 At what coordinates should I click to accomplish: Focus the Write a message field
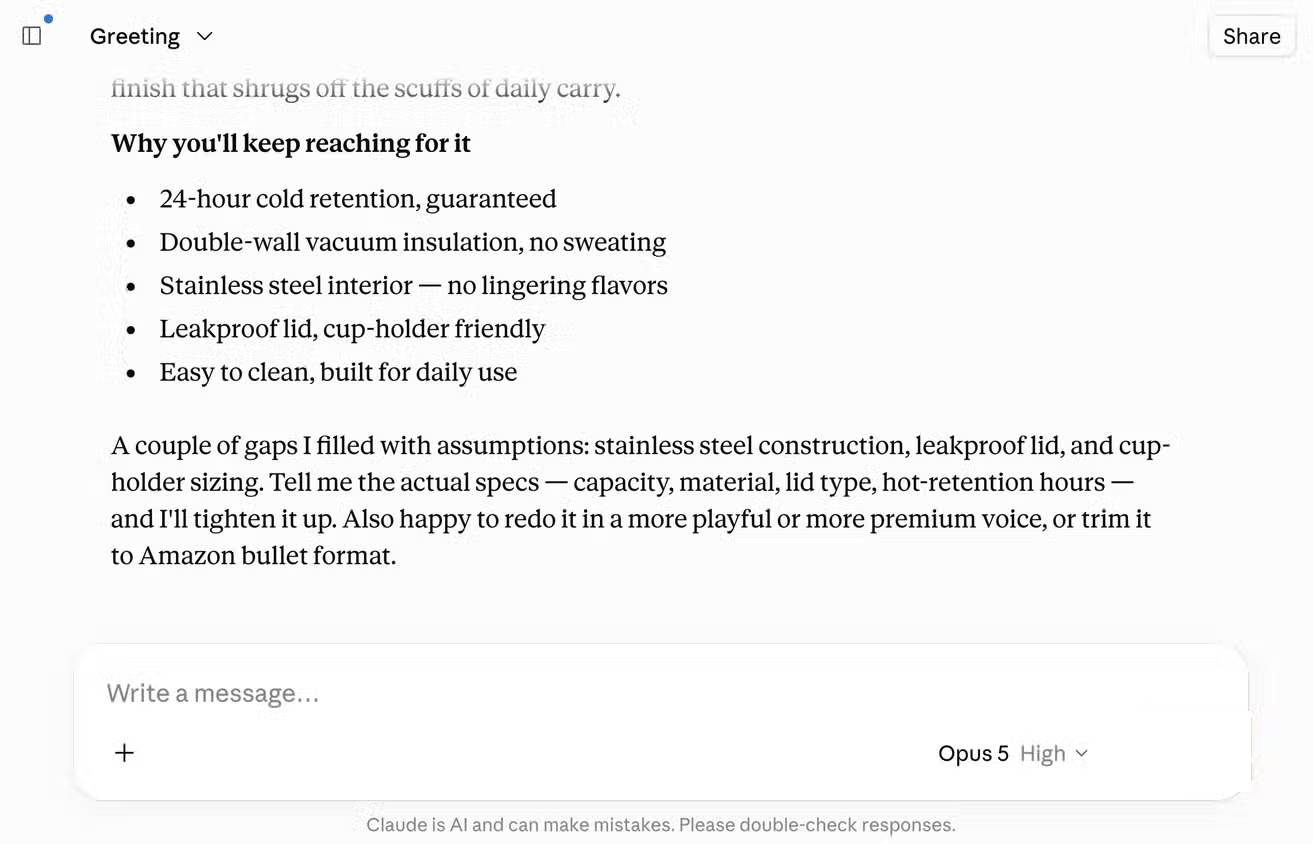pos(660,693)
